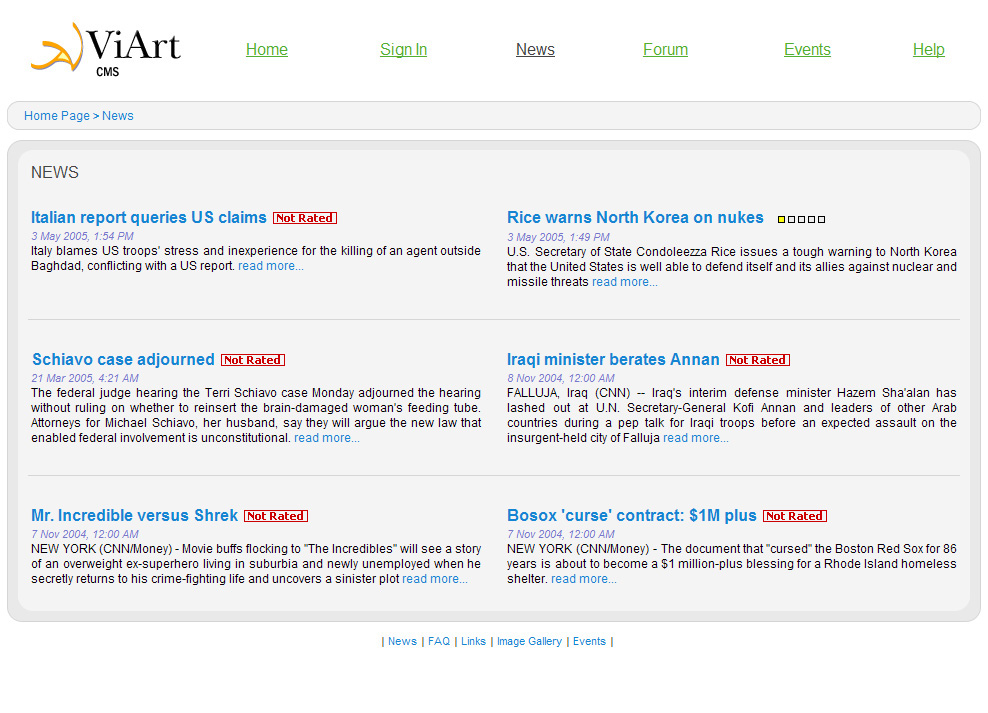Screen dimensions: 988x713
Task: Click the NEWS section heading
Action: [x=55, y=173]
